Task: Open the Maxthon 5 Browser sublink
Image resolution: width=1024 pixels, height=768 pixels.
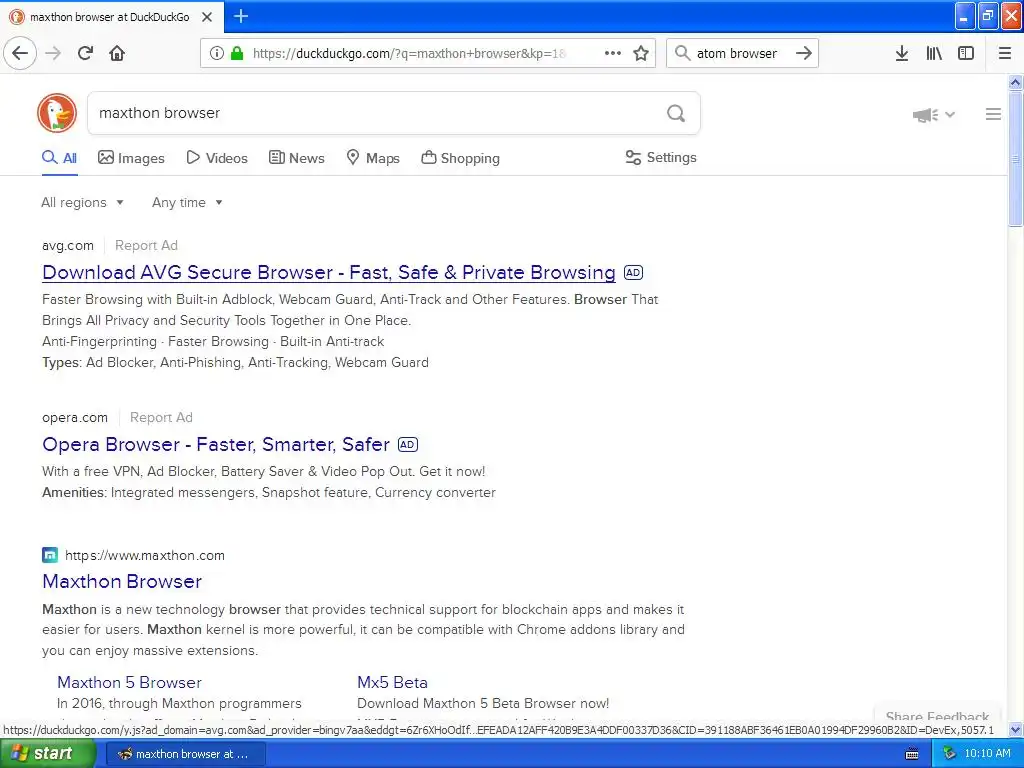Action: coord(129,682)
